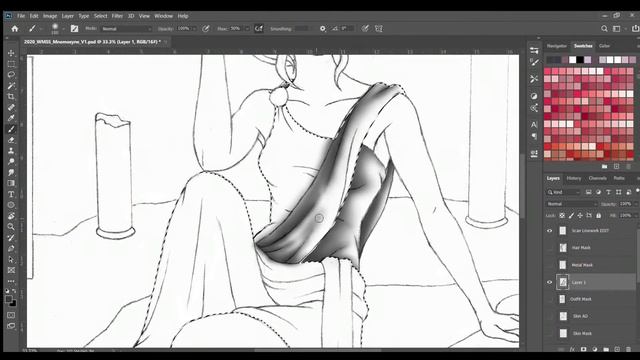This screenshot has width=640, height=360.
Task: Select the Crop tool
Action: 11,97
